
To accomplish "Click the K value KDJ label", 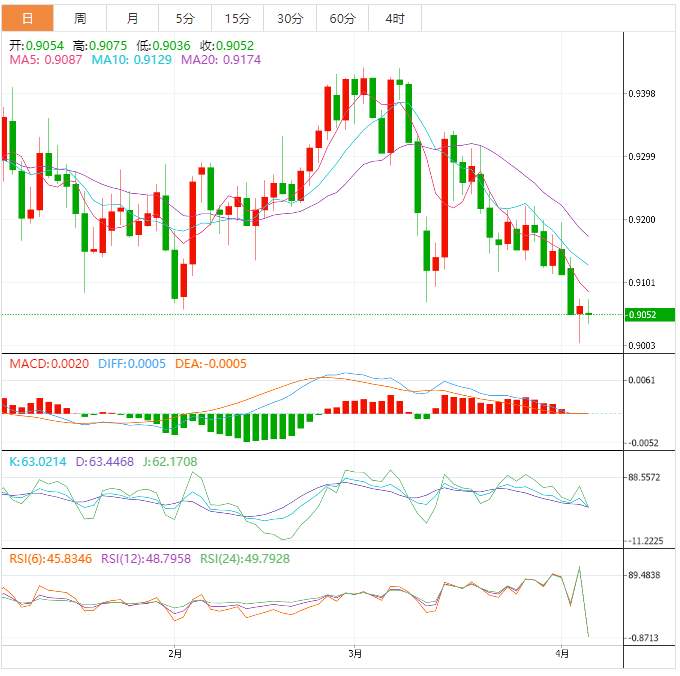I will point(38,462).
